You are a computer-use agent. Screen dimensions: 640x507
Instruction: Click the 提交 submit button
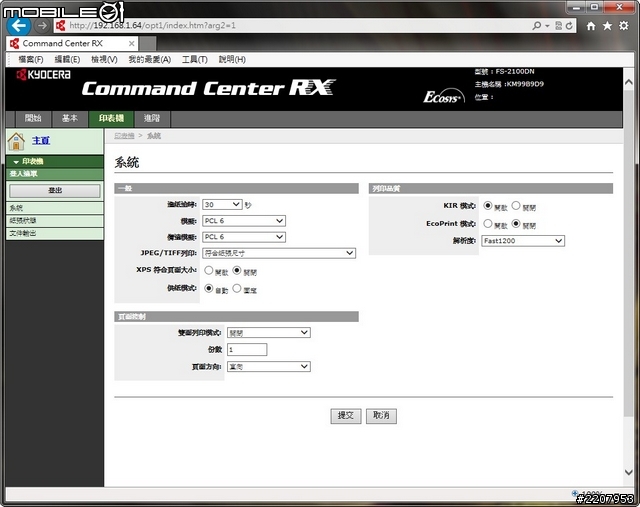(x=346, y=416)
